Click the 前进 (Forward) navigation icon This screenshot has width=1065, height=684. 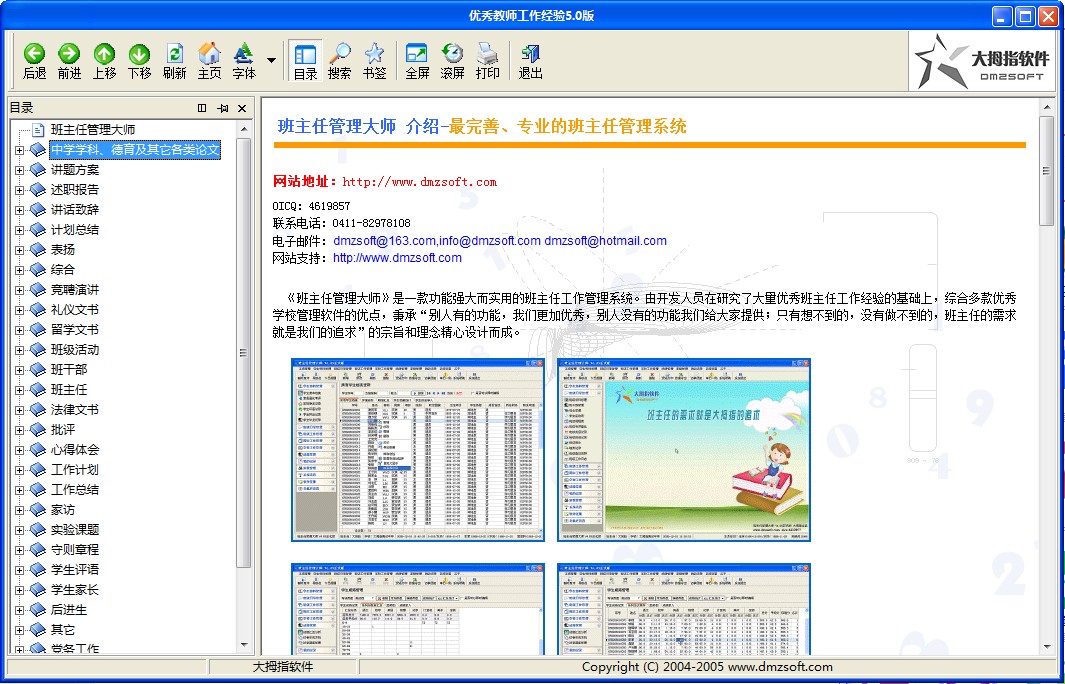(x=69, y=60)
